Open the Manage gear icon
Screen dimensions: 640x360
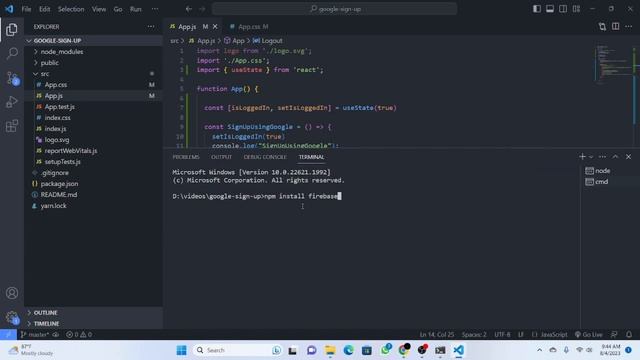tap(12, 317)
